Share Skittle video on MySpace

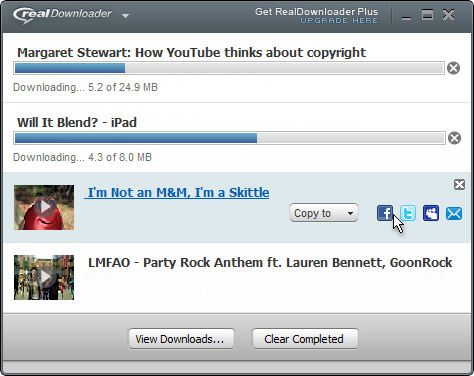click(x=431, y=213)
